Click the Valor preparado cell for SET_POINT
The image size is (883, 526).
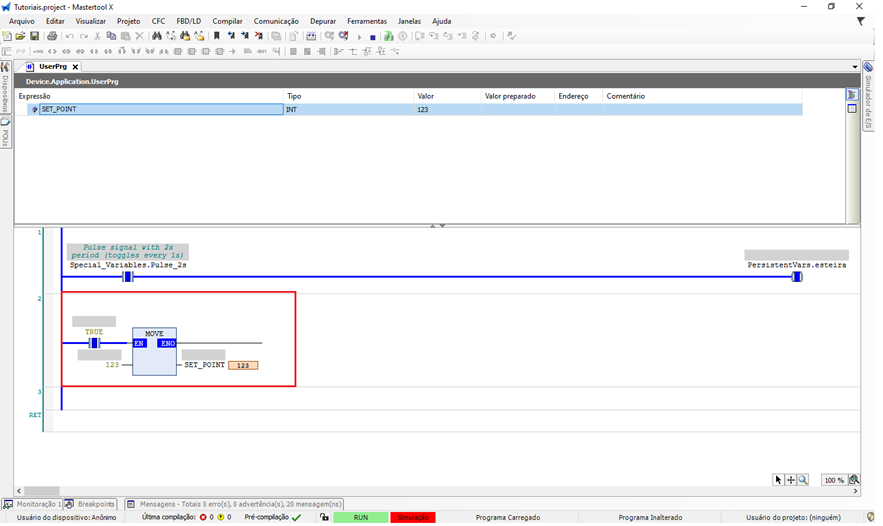tap(518, 109)
